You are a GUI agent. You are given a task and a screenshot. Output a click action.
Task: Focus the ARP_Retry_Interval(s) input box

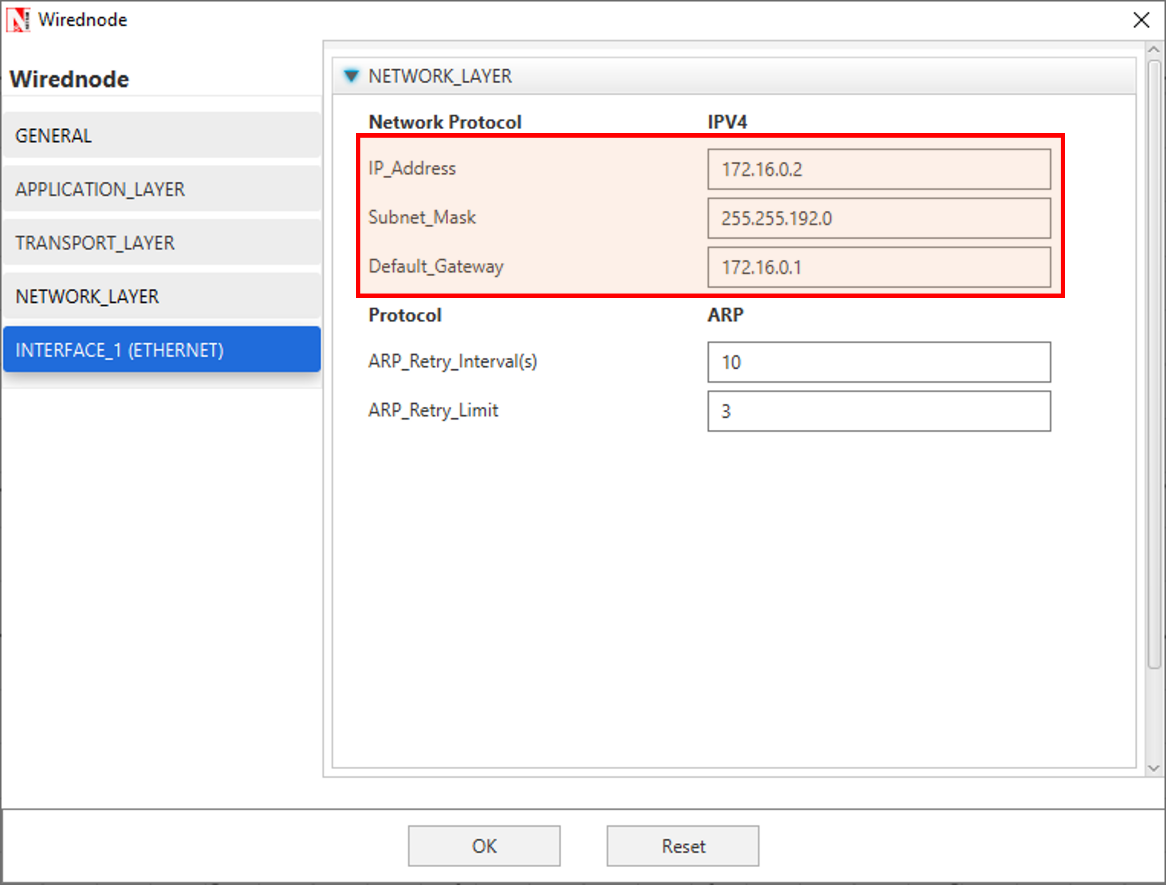[x=878, y=362]
